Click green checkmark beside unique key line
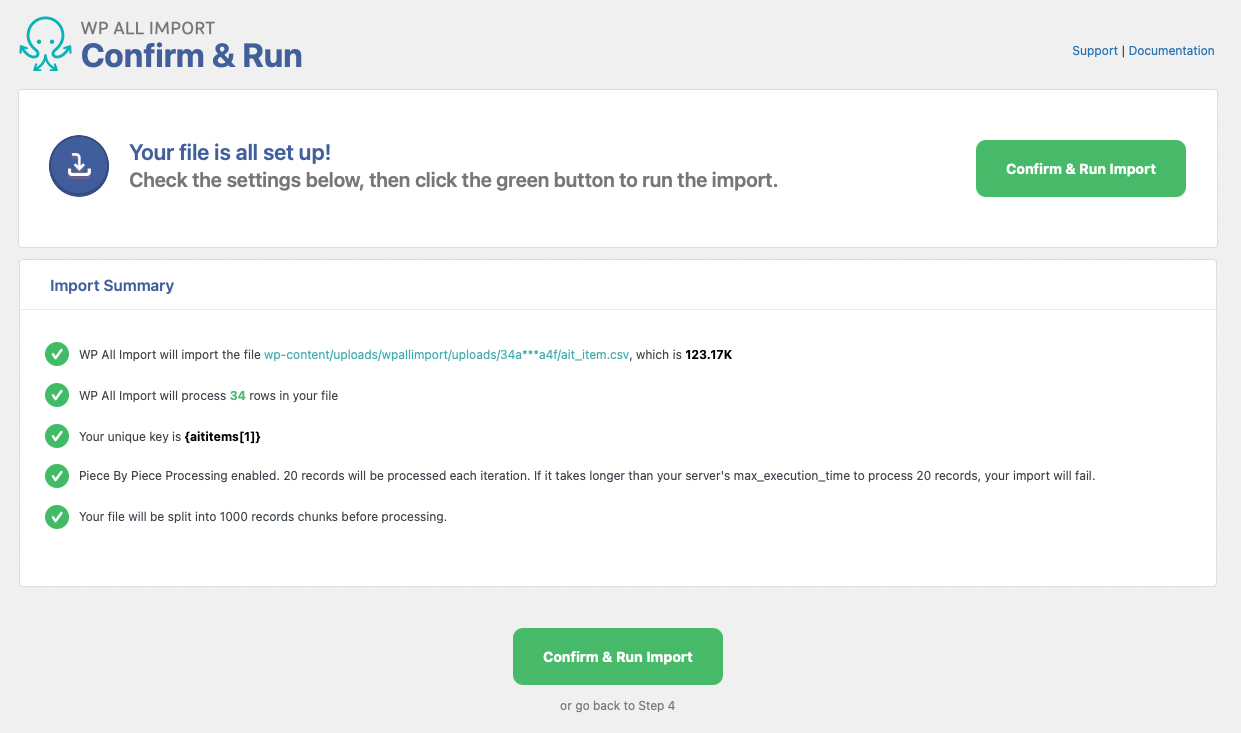Image resolution: width=1241 pixels, height=733 pixels. tap(57, 436)
